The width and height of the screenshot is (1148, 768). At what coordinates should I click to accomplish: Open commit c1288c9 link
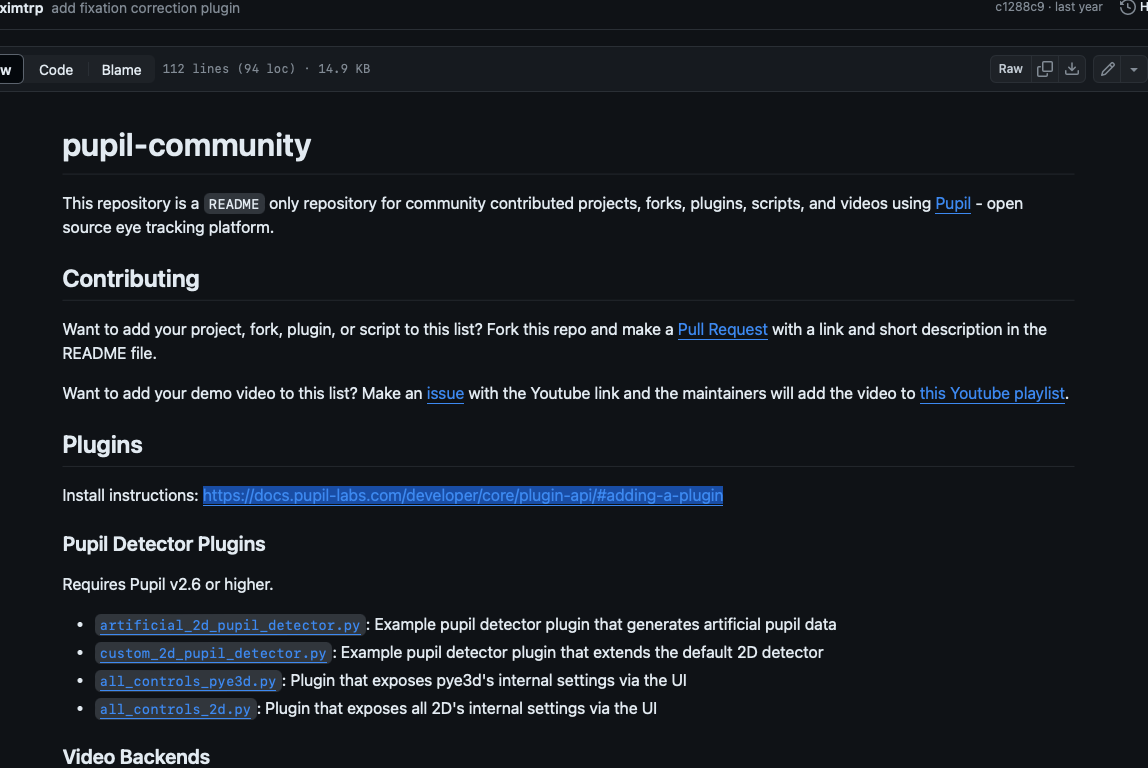pos(1019,7)
